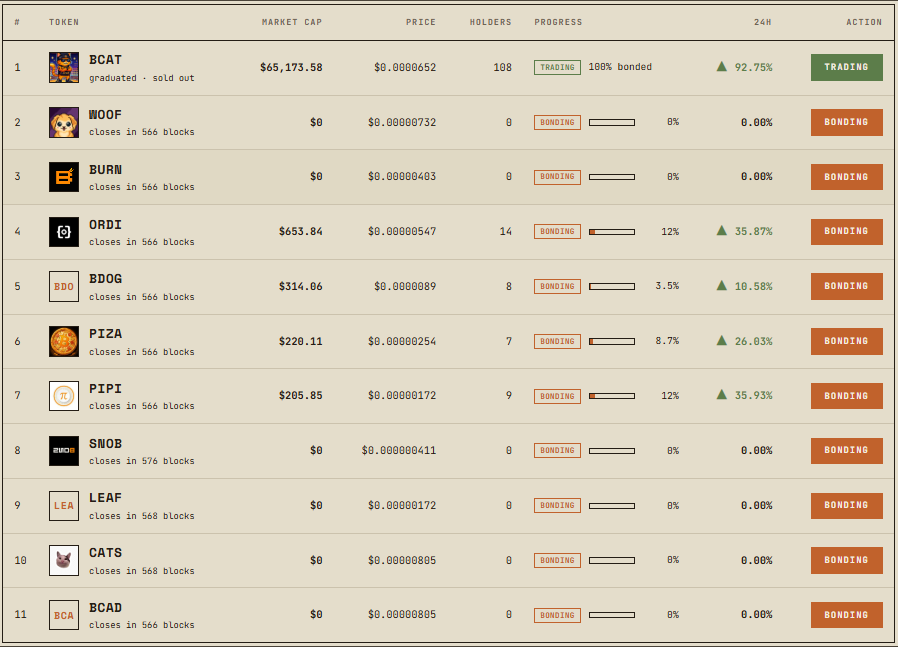The width and height of the screenshot is (898, 647).
Task: Click the up-arrow next to 26.03%
Action: click(722, 340)
